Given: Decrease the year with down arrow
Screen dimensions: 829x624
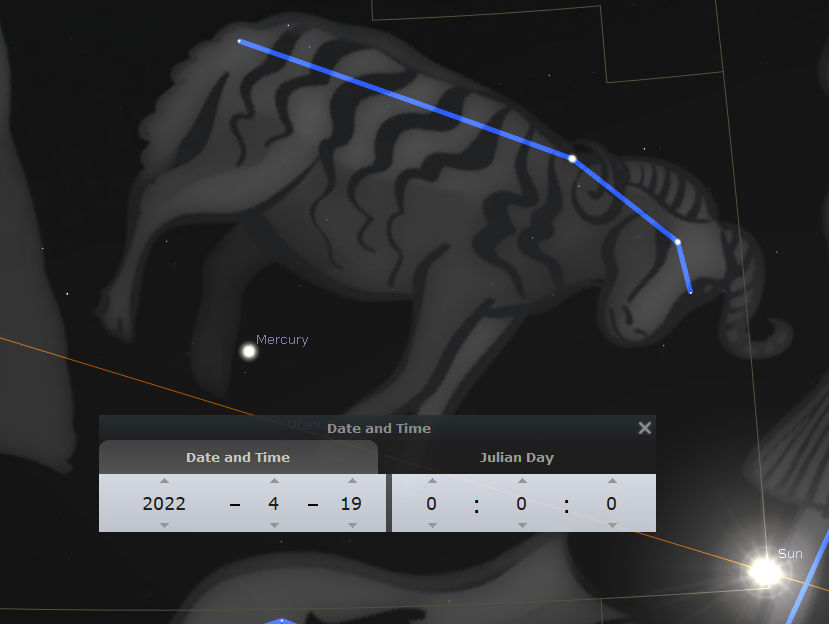Looking at the screenshot, I should point(164,525).
